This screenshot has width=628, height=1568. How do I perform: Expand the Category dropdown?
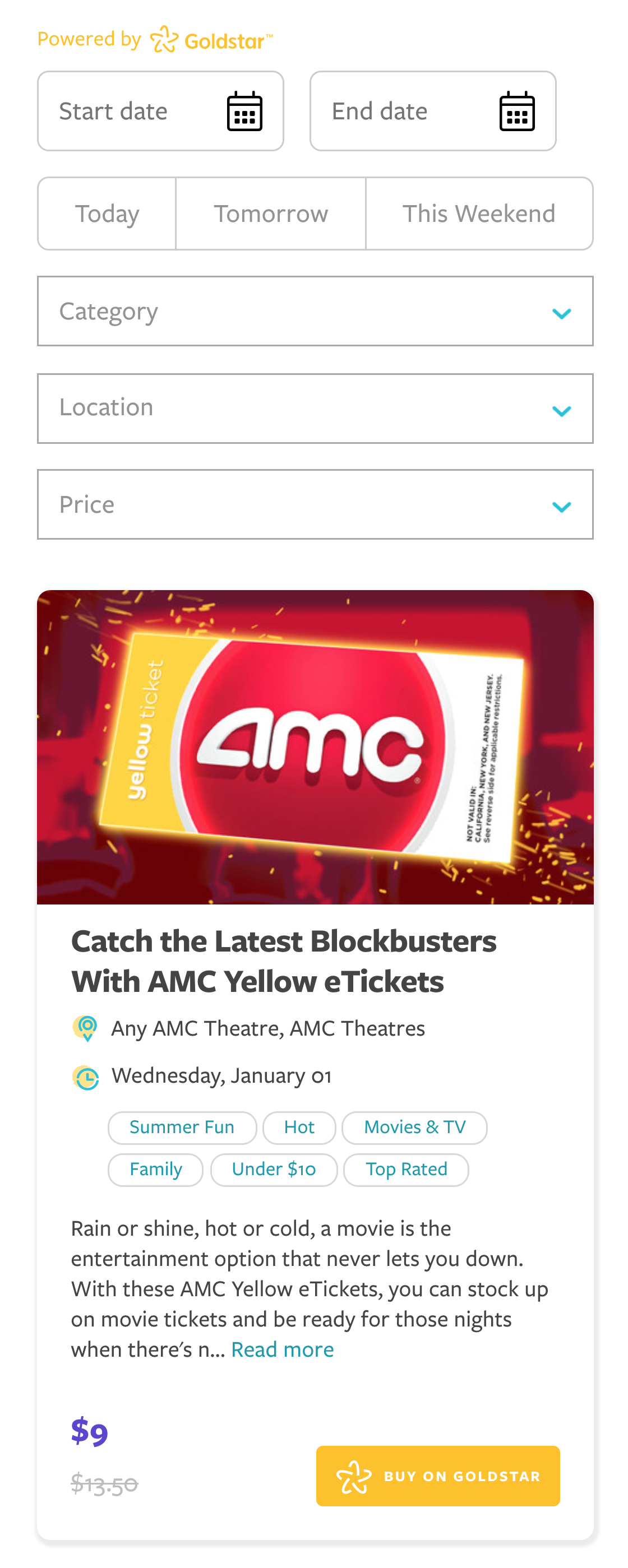315,311
